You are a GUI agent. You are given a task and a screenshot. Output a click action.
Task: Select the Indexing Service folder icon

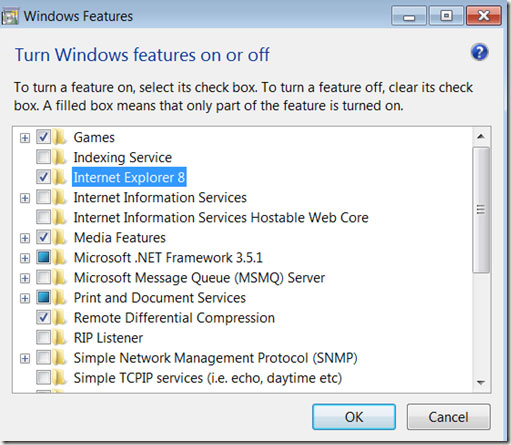pos(60,157)
